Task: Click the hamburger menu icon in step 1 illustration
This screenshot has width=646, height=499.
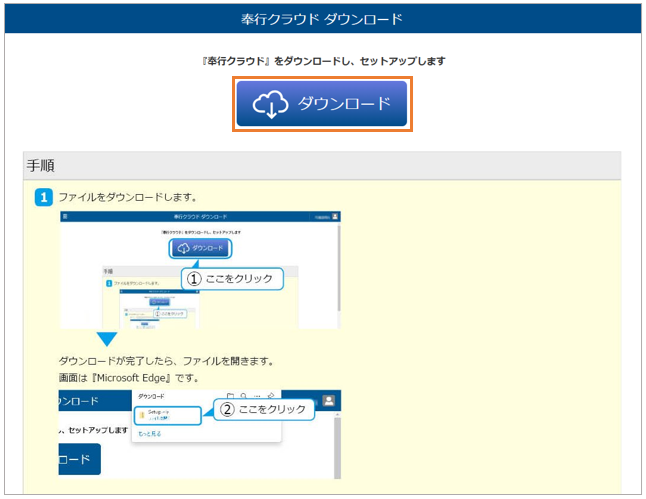Action: pos(65,217)
